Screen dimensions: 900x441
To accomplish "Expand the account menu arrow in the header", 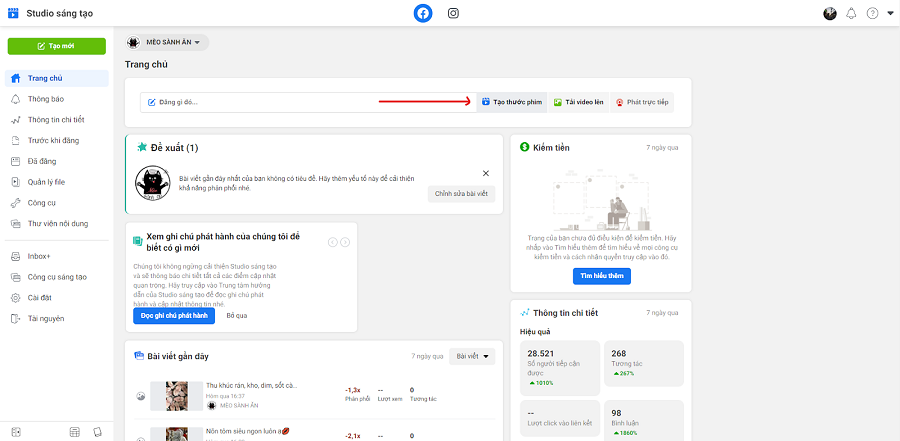I will (x=890, y=13).
